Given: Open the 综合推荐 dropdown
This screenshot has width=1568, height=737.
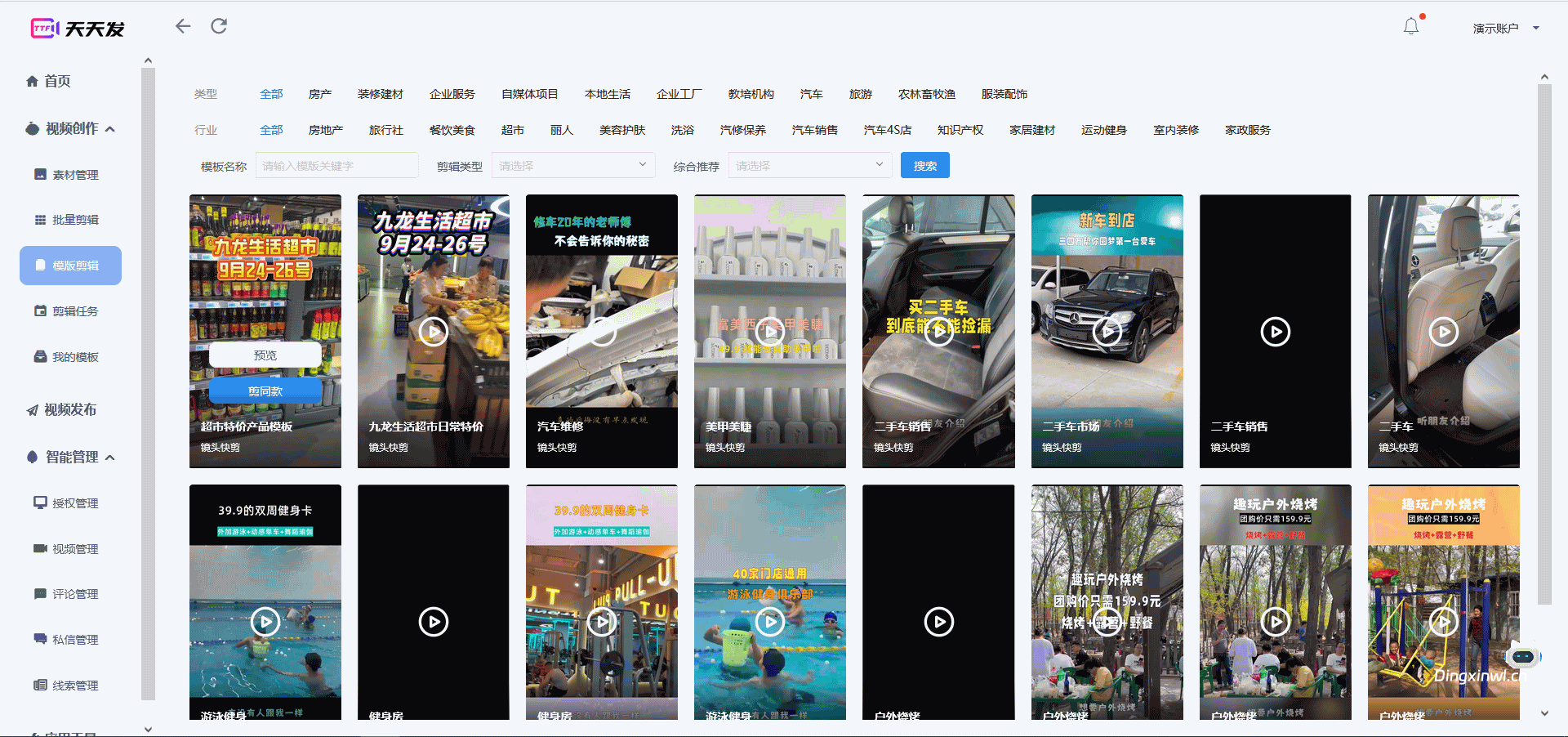Looking at the screenshot, I should [809, 166].
